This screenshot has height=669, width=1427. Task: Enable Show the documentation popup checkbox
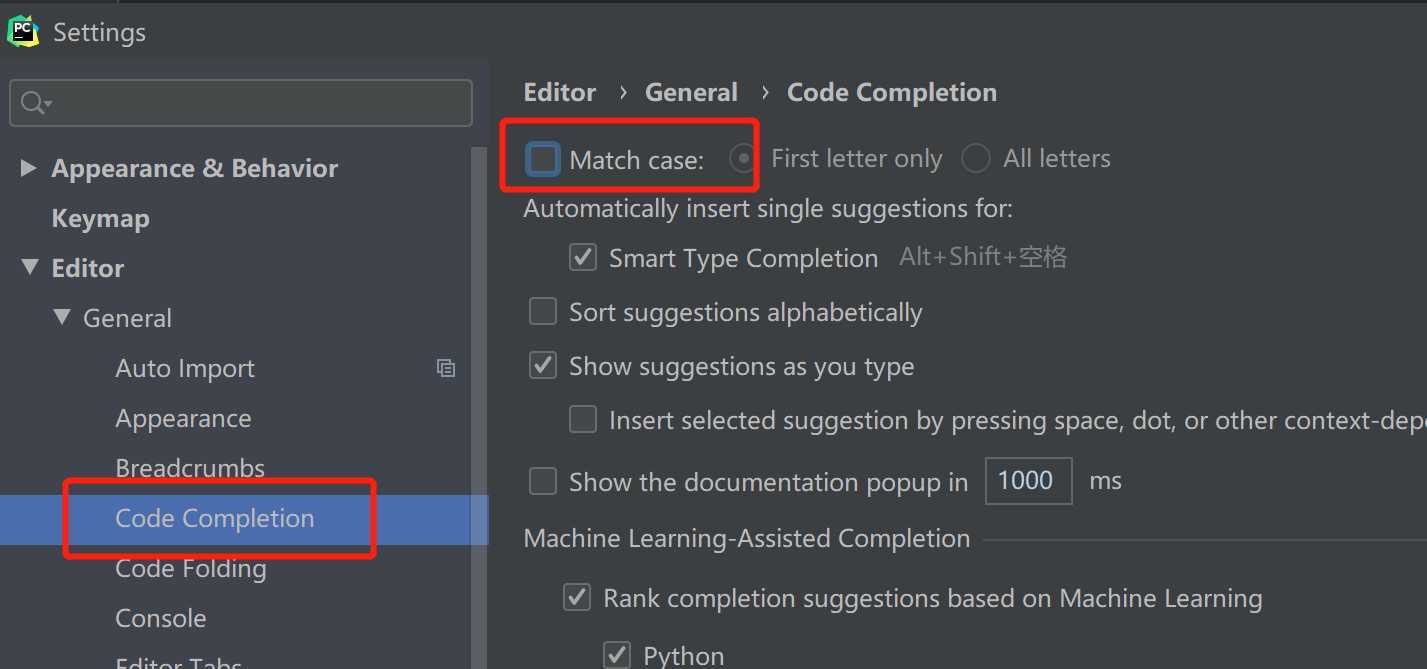click(543, 482)
